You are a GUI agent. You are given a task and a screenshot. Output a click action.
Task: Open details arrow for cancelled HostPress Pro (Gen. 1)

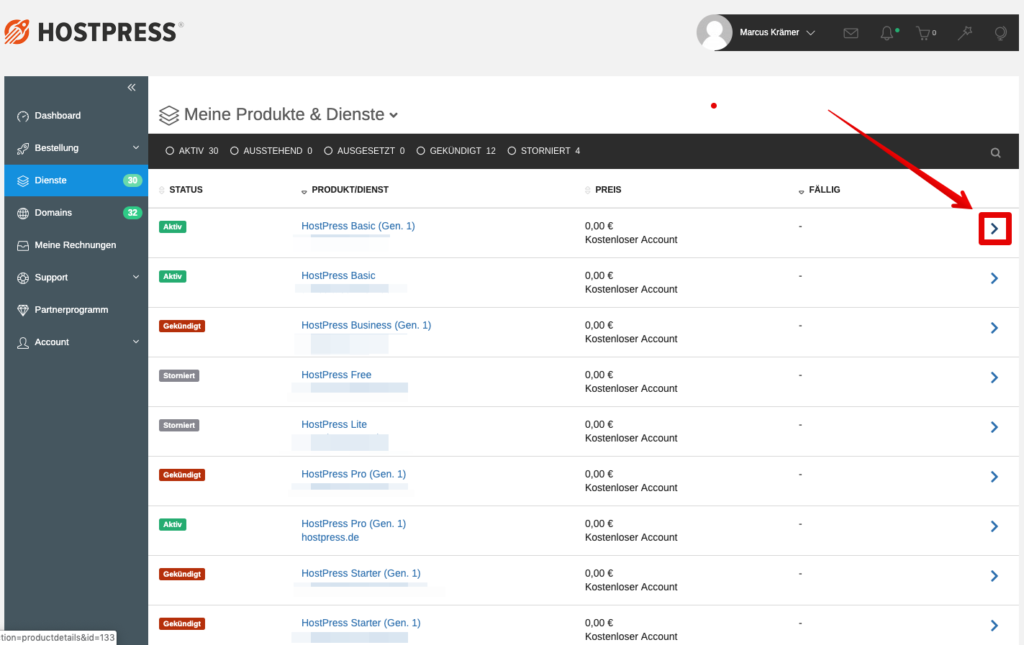(x=994, y=477)
